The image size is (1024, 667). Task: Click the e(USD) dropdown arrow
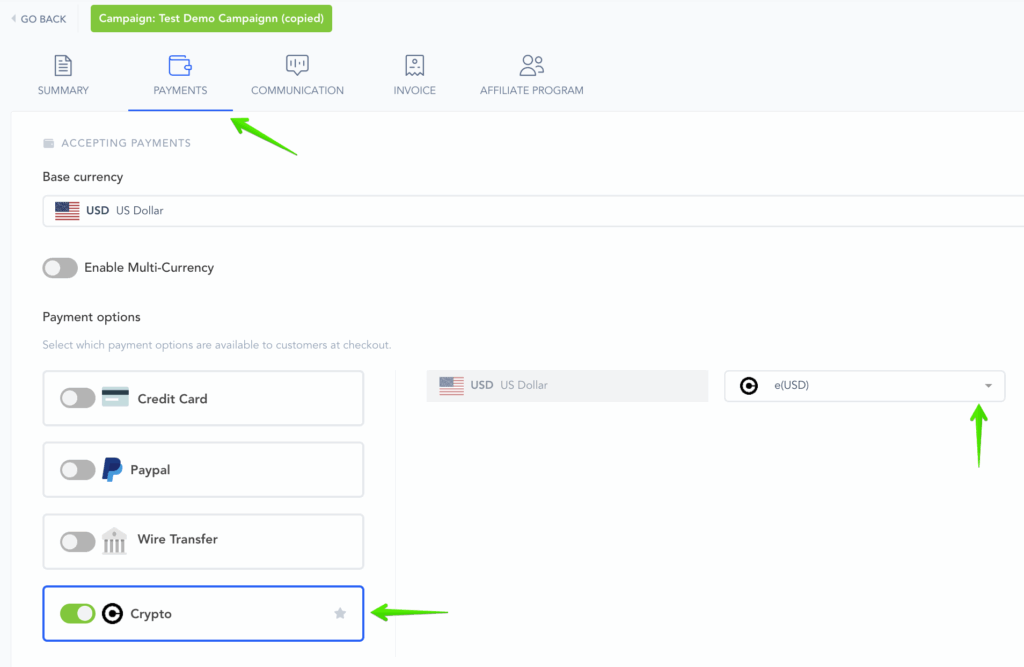tap(988, 386)
